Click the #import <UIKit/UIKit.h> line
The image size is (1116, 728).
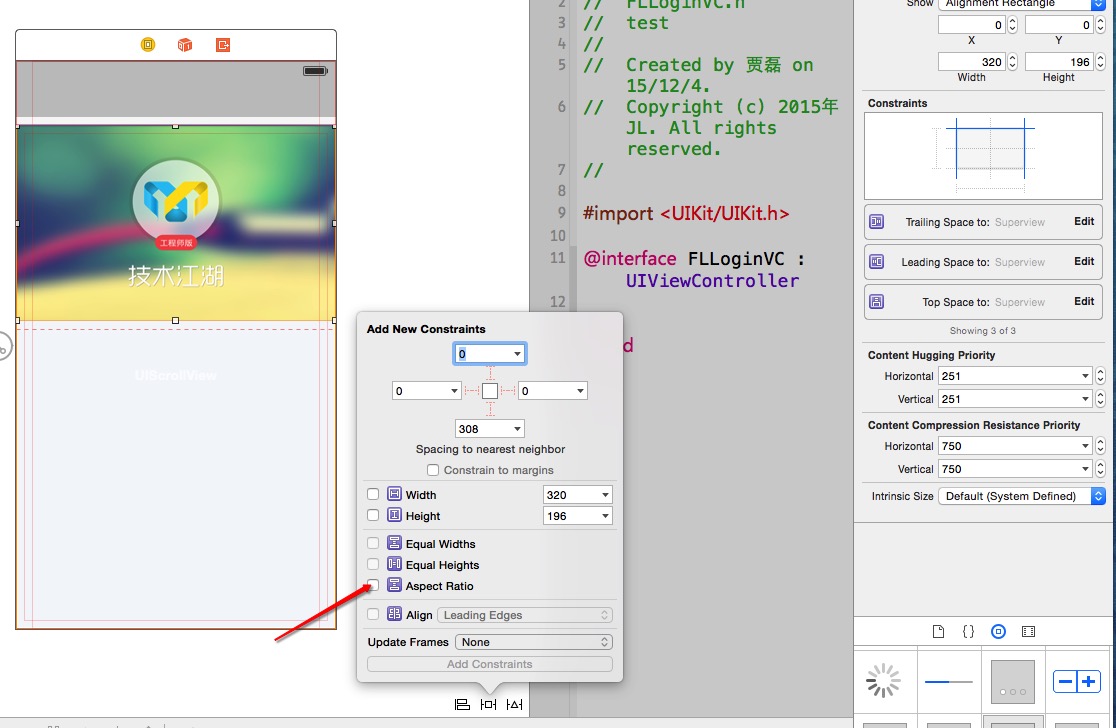point(686,213)
